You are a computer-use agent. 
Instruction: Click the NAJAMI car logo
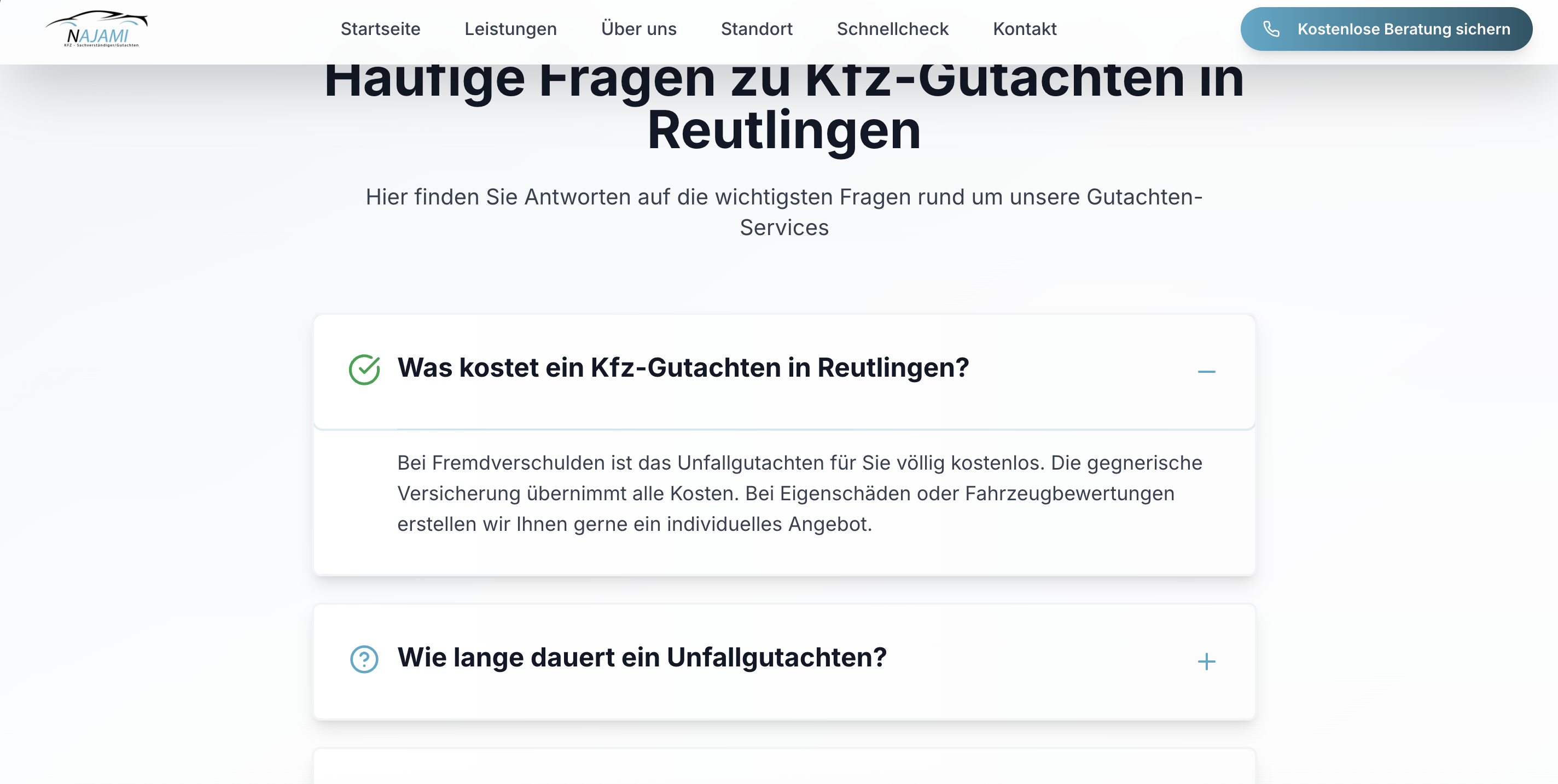97,28
